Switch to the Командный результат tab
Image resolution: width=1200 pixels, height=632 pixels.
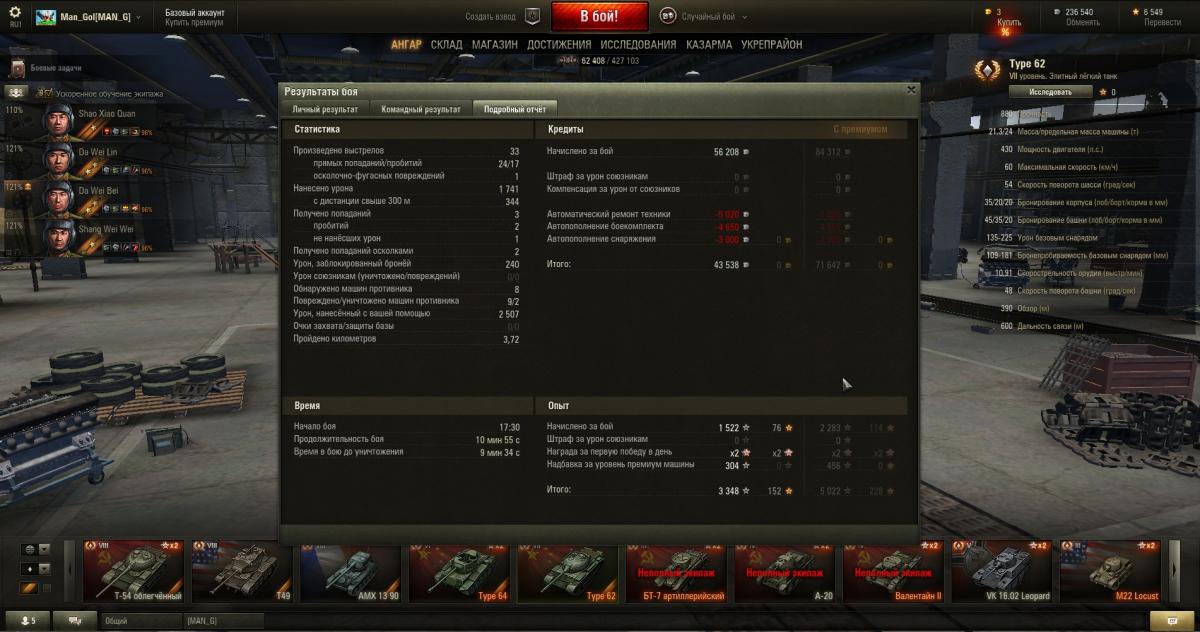click(428, 108)
